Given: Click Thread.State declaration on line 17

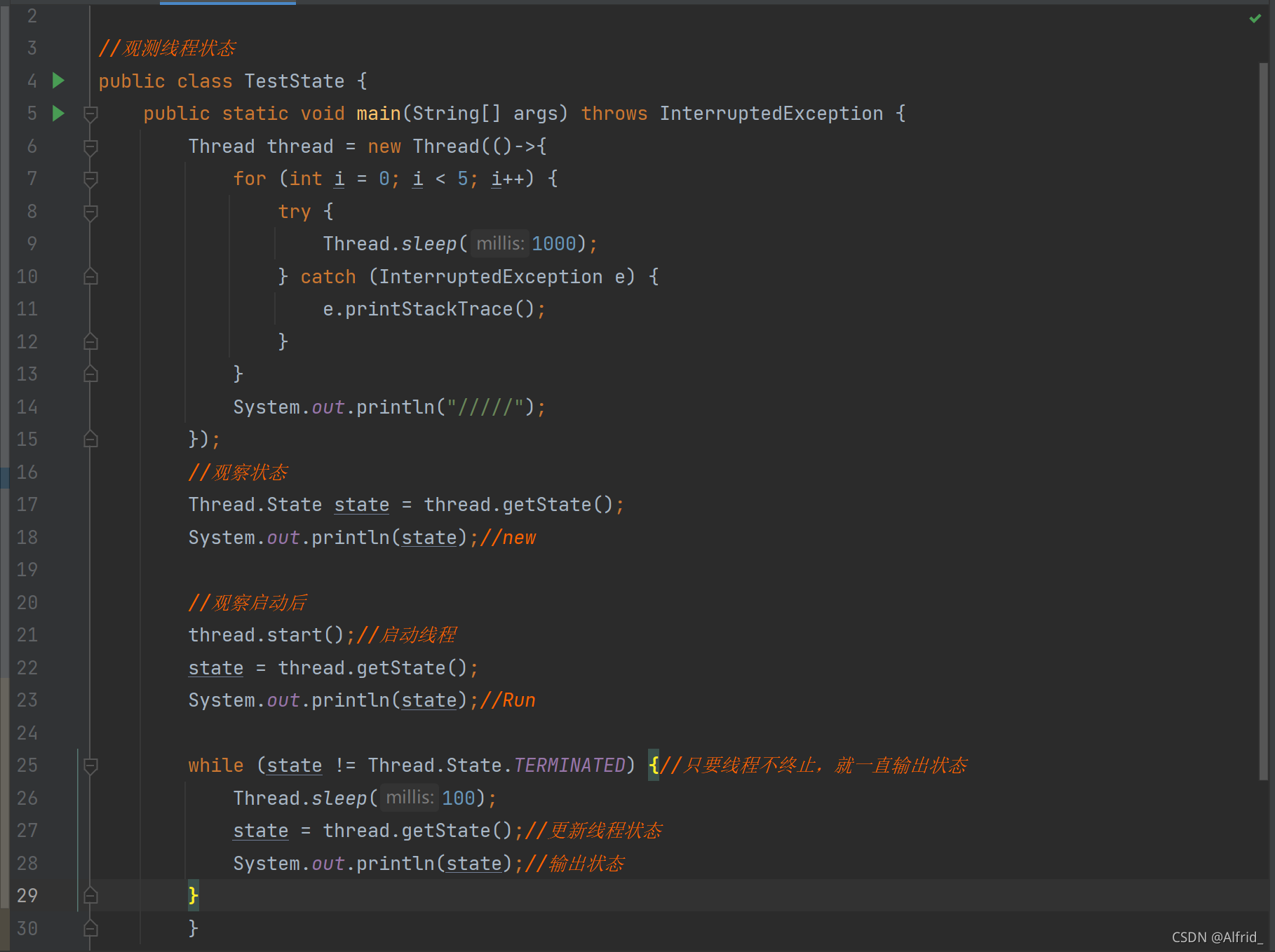Looking at the screenshot, I should [255, 505].
